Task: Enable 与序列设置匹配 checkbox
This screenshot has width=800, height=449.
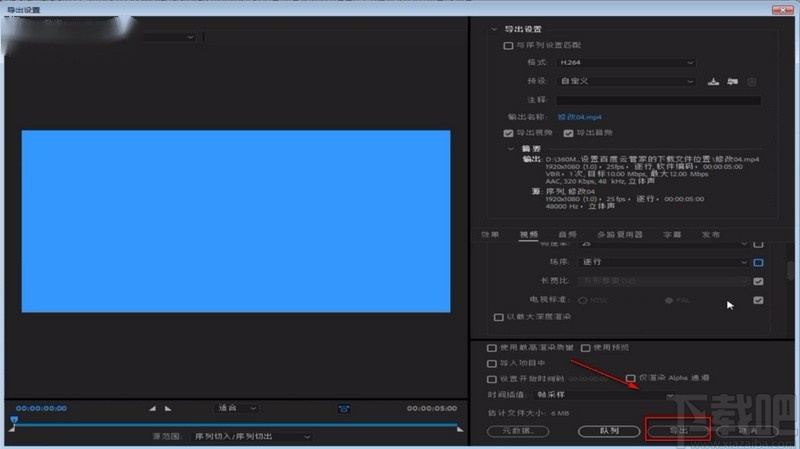Action: 508,45
